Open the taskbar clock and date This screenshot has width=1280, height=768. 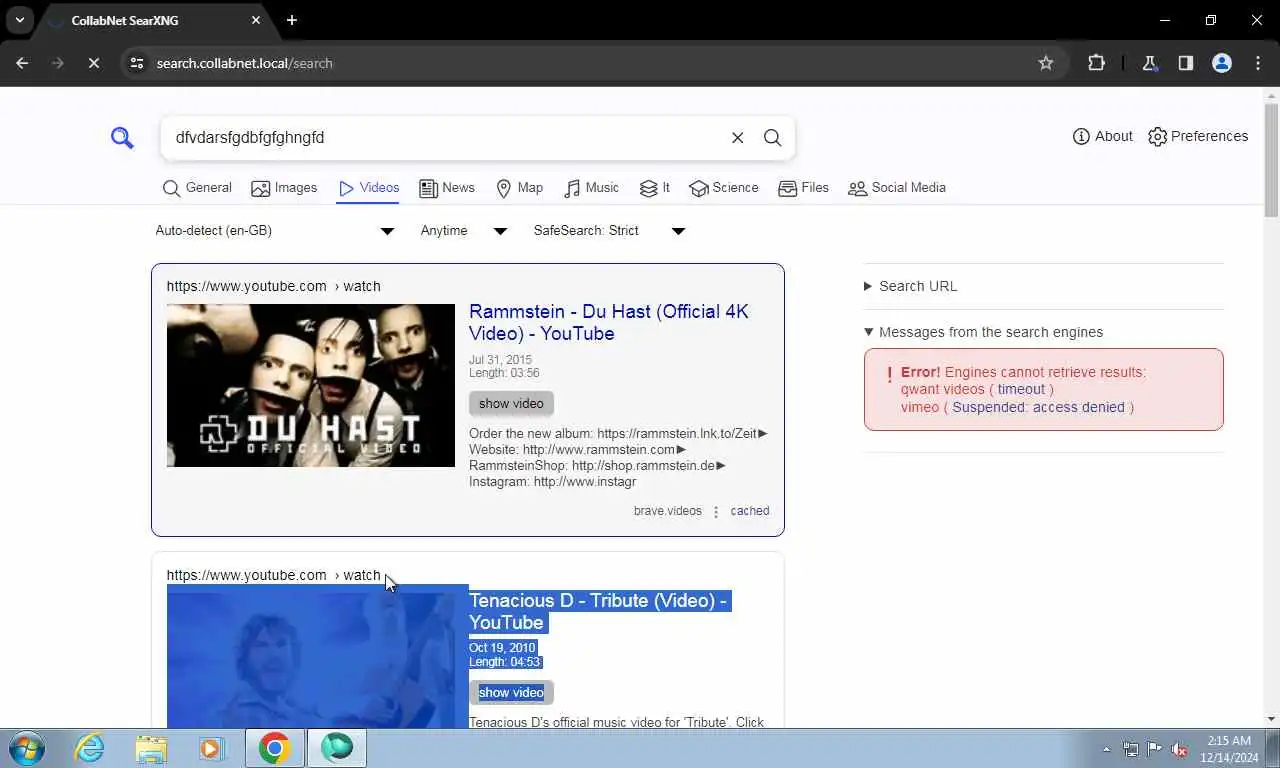tap(1229, 748)
